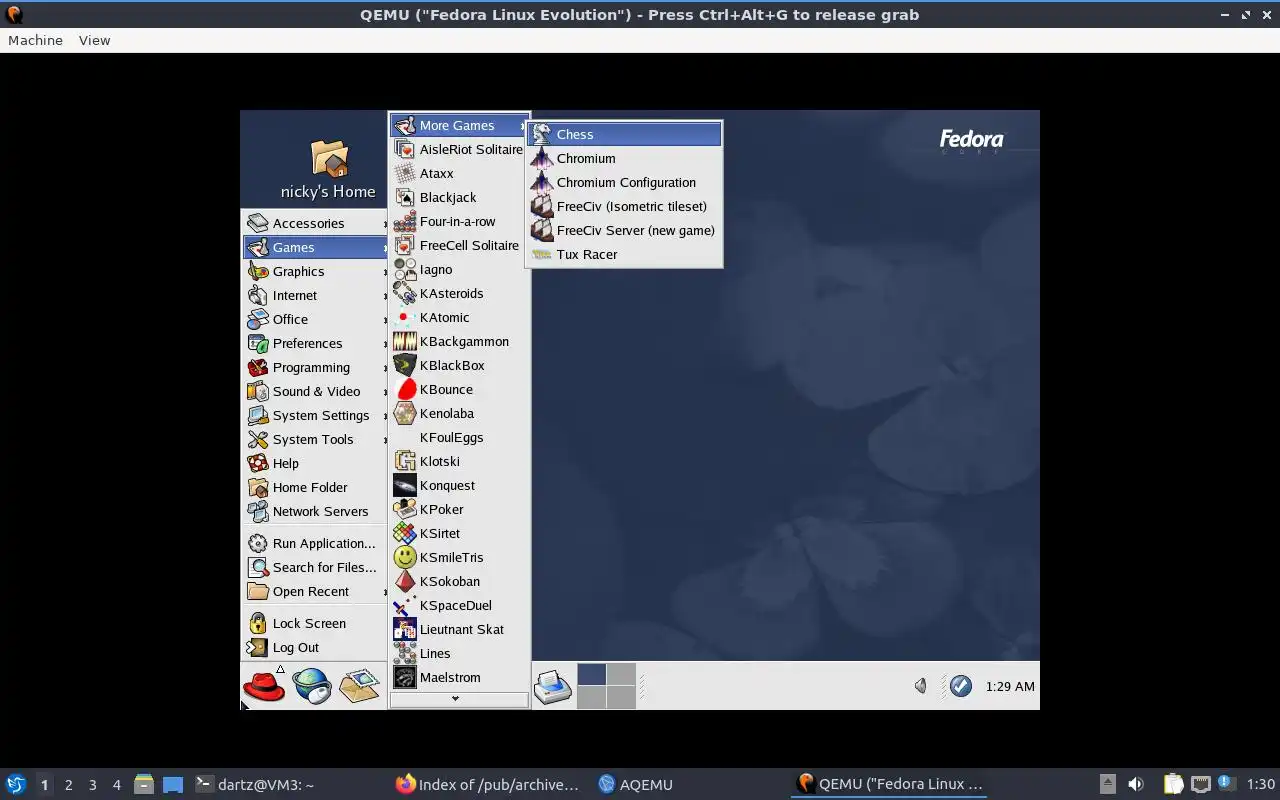Viewport: 1280px width, 800px height.
Task: Click the Kenolaba icon
Action: pos(405,413)
